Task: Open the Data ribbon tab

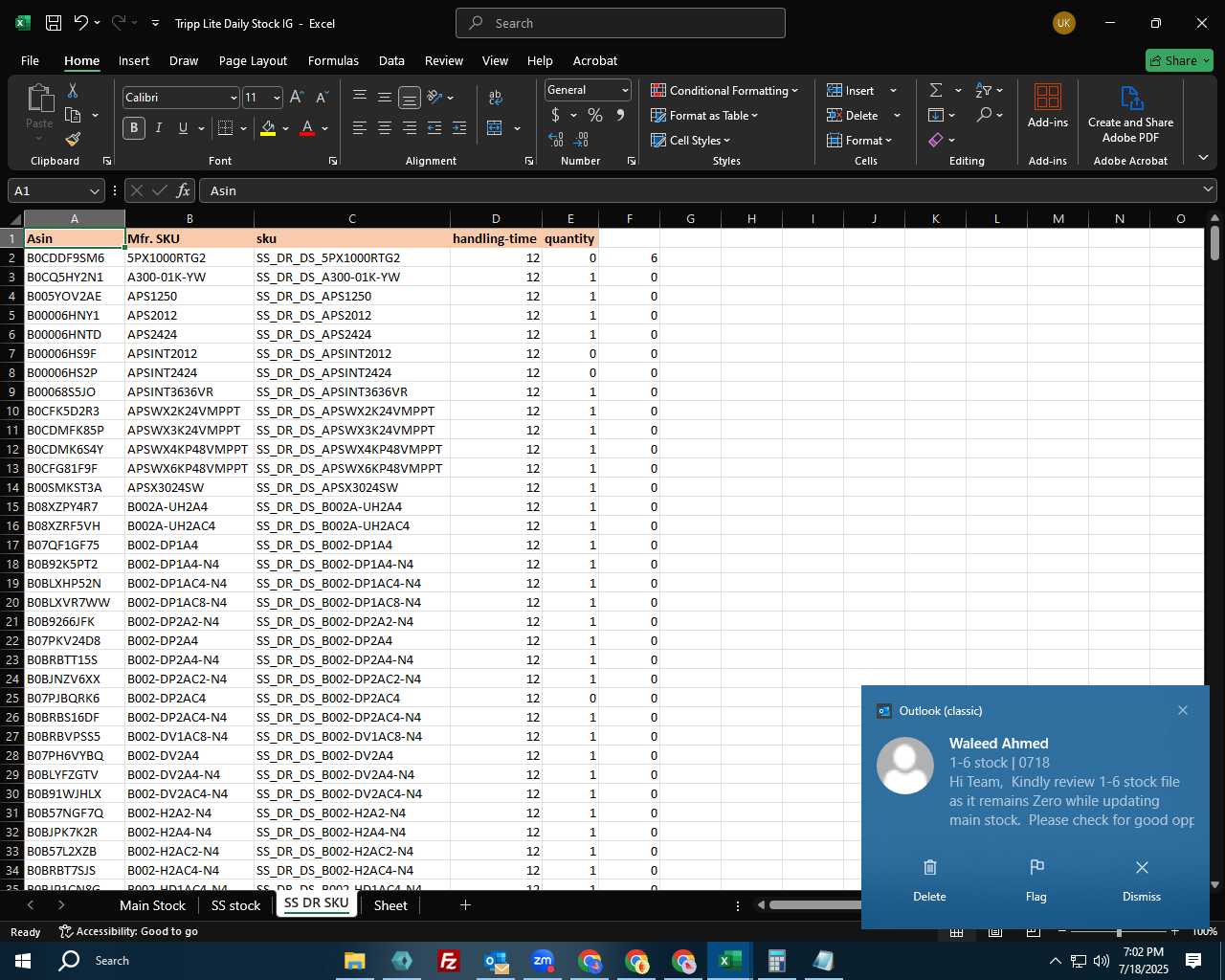Action: [x=391, y=60]
